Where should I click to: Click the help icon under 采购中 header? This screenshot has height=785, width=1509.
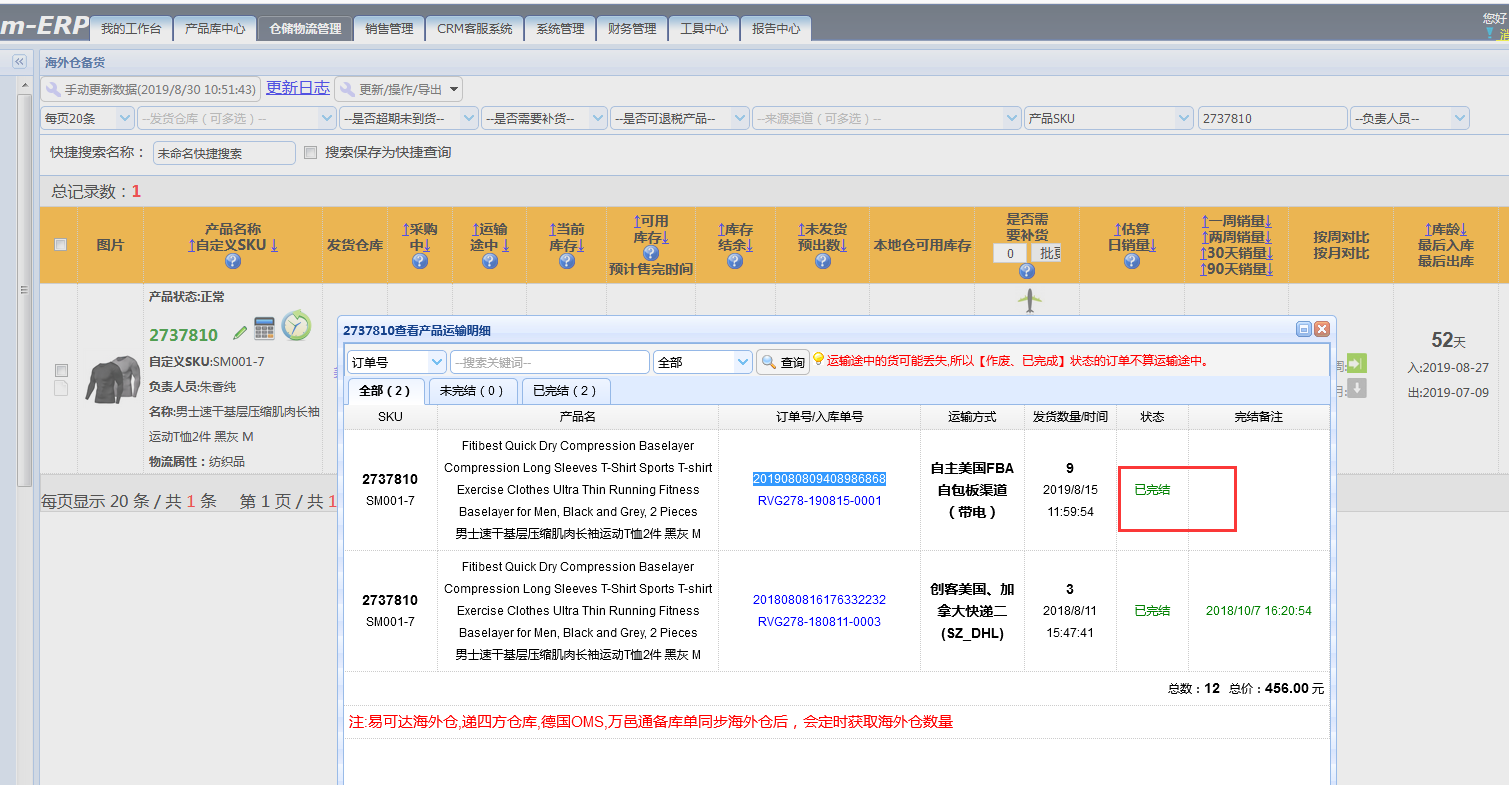pyautogui.click(x=419, y=261)
